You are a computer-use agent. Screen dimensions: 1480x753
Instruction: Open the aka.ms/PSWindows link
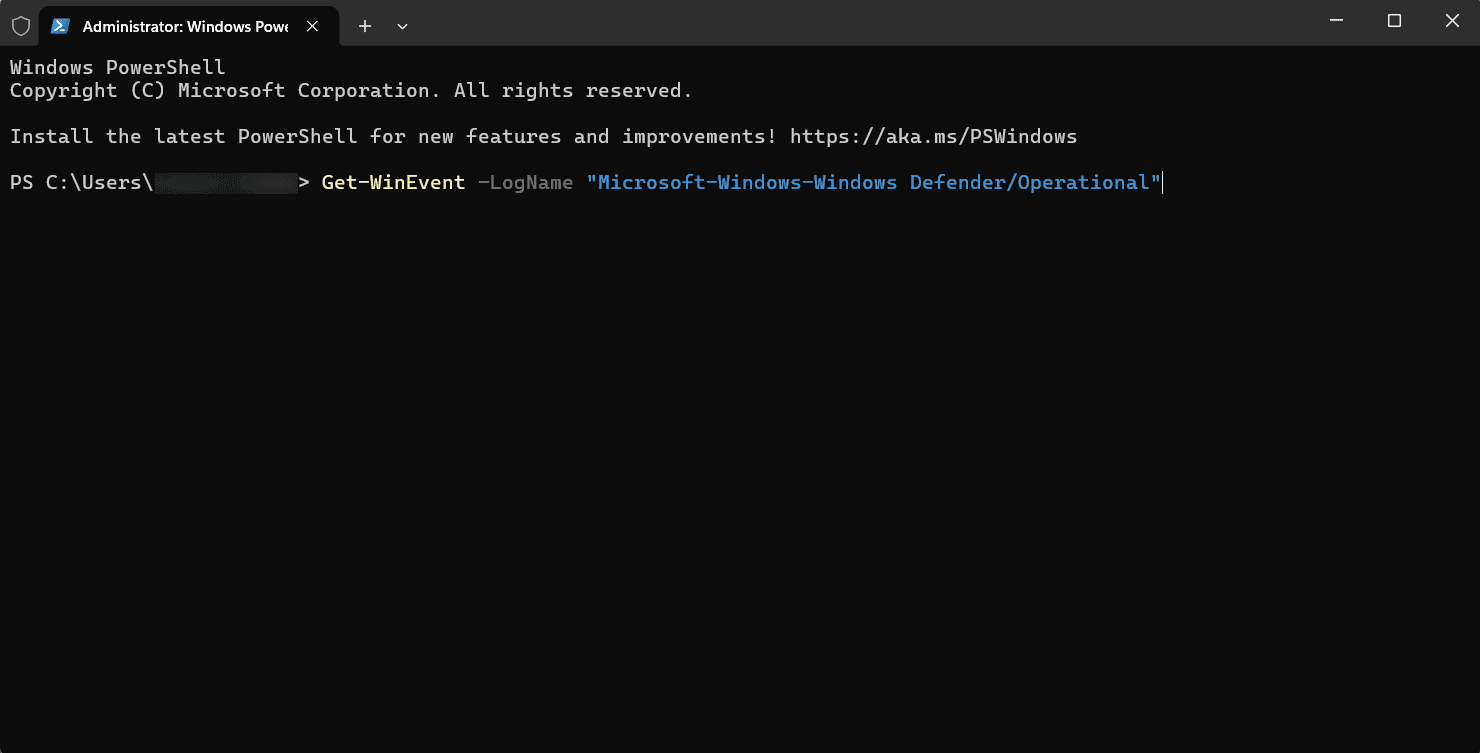pos(933,136)
